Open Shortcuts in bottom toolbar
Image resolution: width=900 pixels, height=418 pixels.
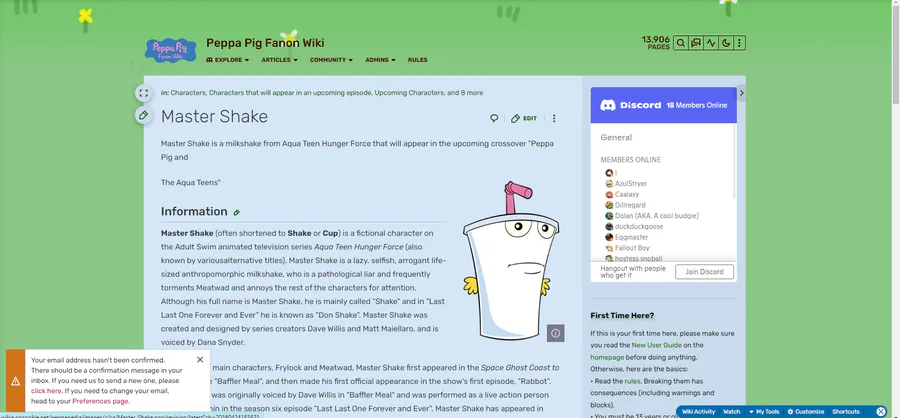[x=845, y=412]
